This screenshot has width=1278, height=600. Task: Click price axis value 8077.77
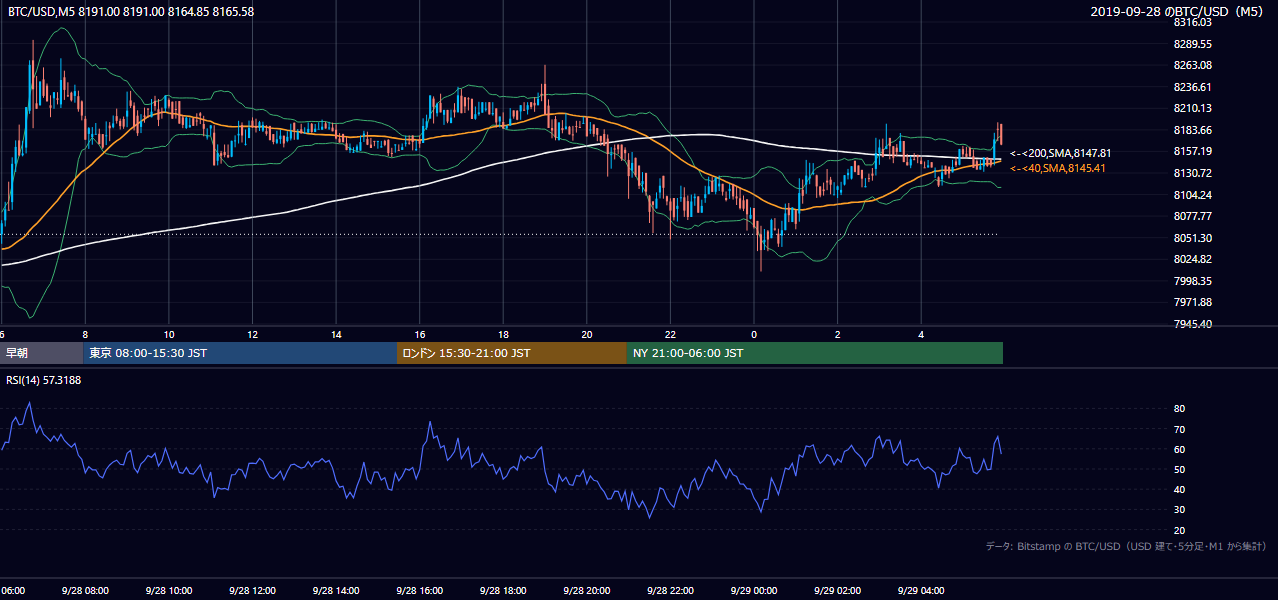coord(1193,216)
